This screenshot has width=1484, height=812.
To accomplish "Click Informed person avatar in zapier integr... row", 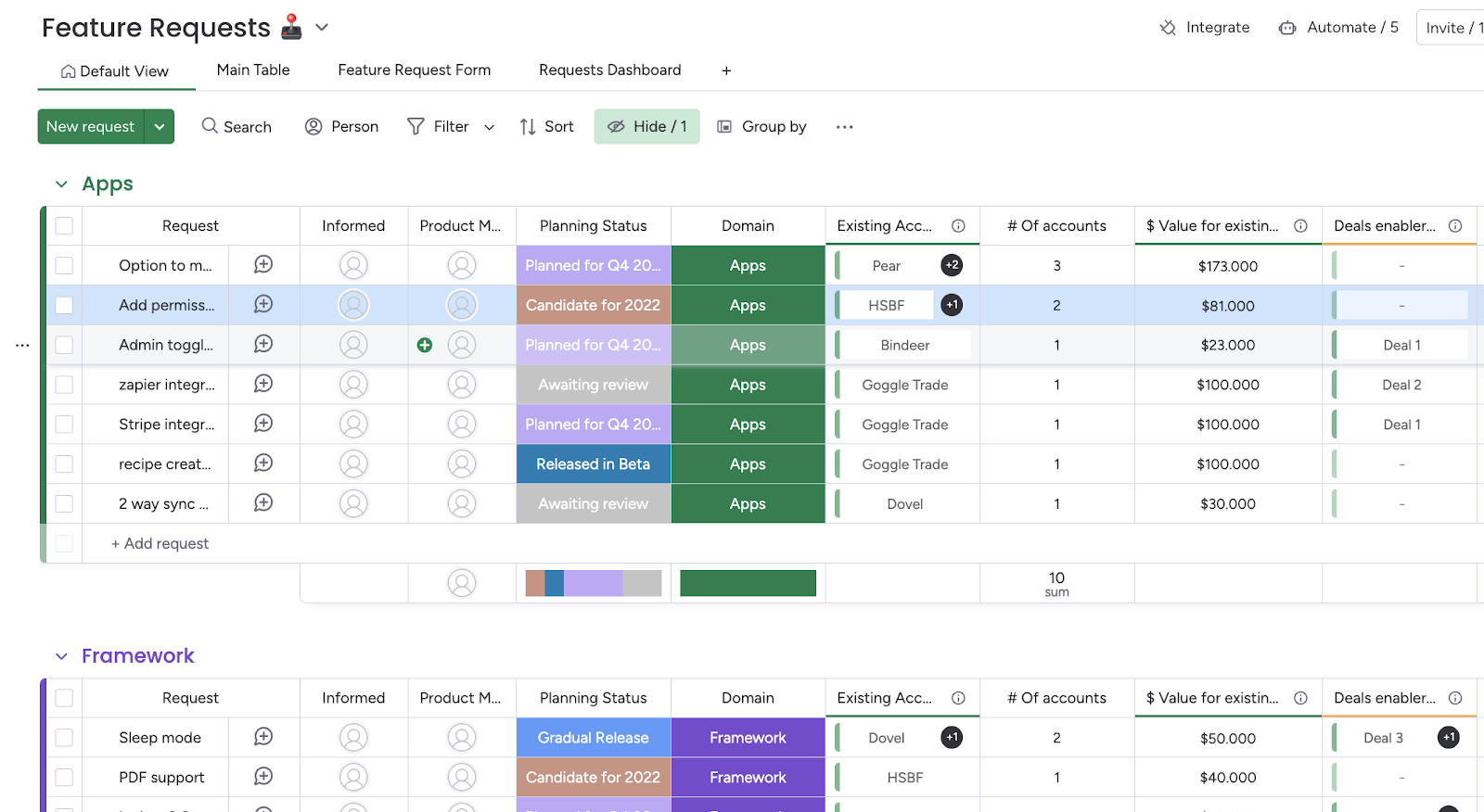I will 353,385.
